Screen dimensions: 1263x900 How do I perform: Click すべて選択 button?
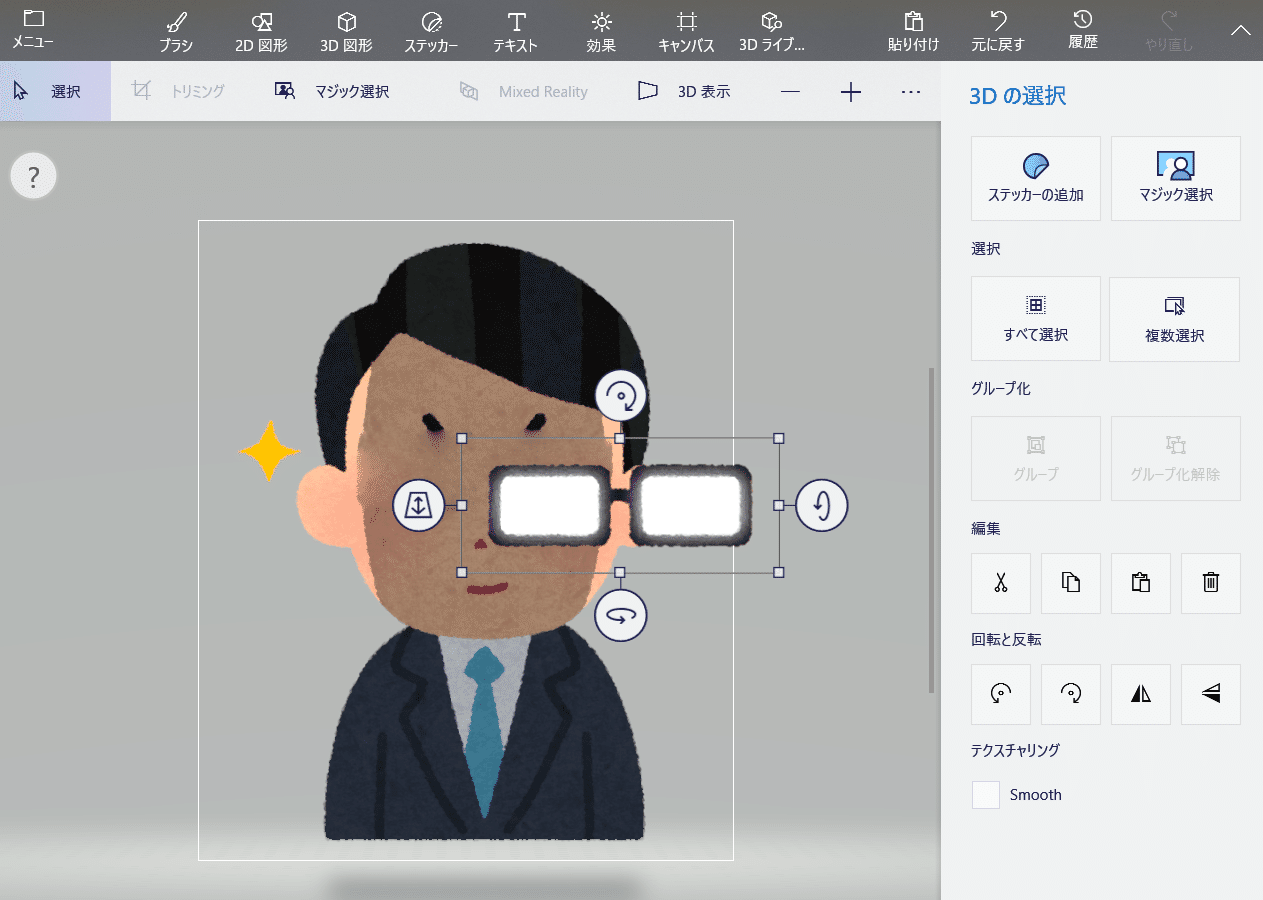(x=1035, y=319)
